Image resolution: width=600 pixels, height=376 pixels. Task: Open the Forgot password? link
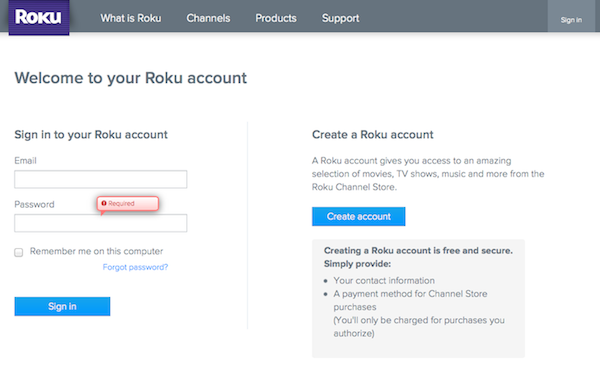[x=135, y=267]
